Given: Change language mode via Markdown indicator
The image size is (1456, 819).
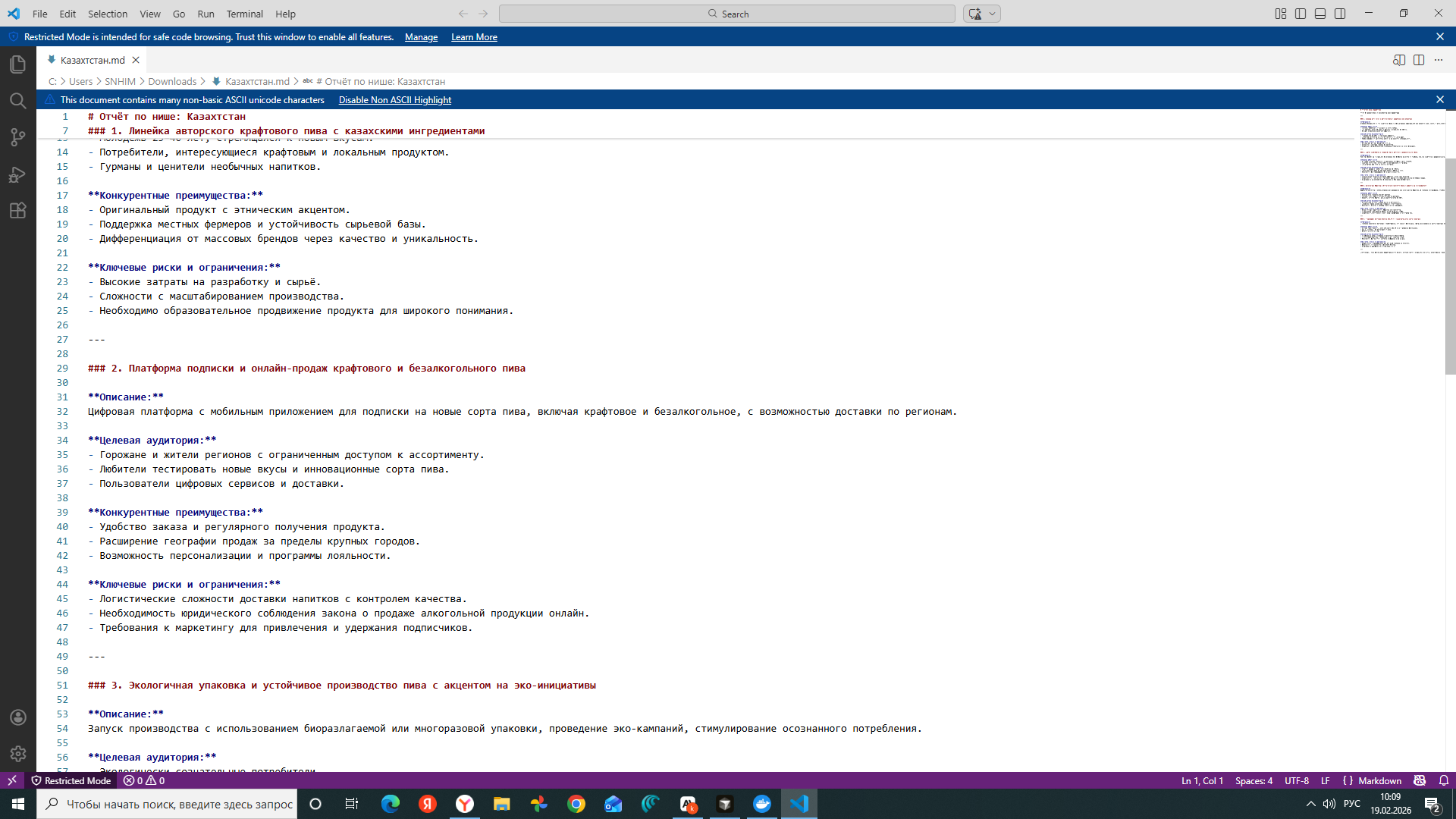Looking at the screenshot, I should point(1379,780).
